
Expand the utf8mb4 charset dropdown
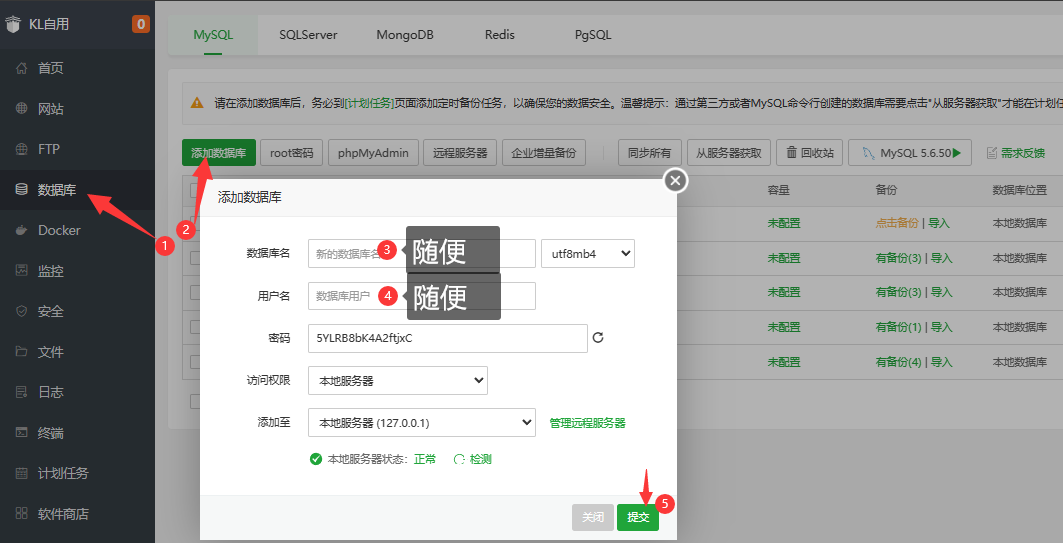(x=587, y=254)
